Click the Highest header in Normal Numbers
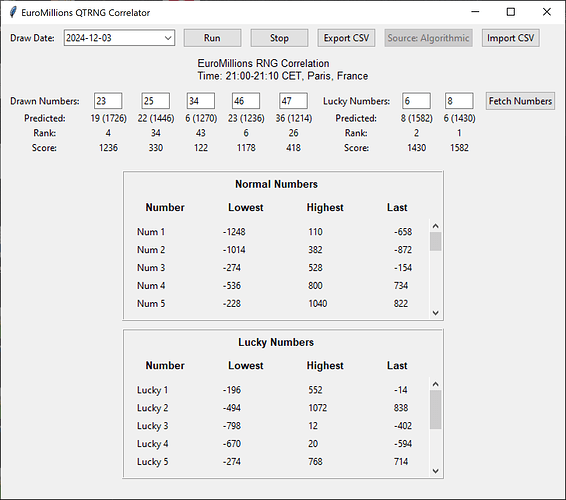566x500 pixels. [x=325, y=208]
